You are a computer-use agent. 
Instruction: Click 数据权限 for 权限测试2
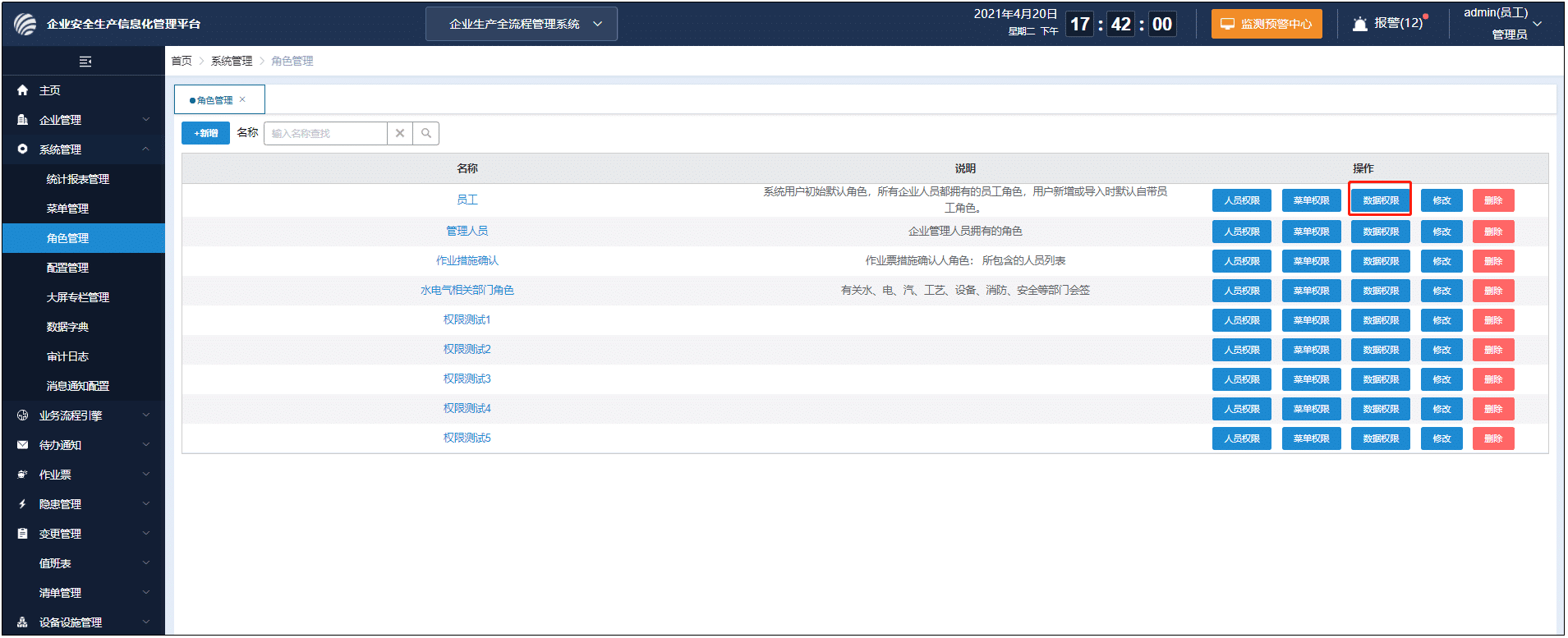coord(1381,350)
